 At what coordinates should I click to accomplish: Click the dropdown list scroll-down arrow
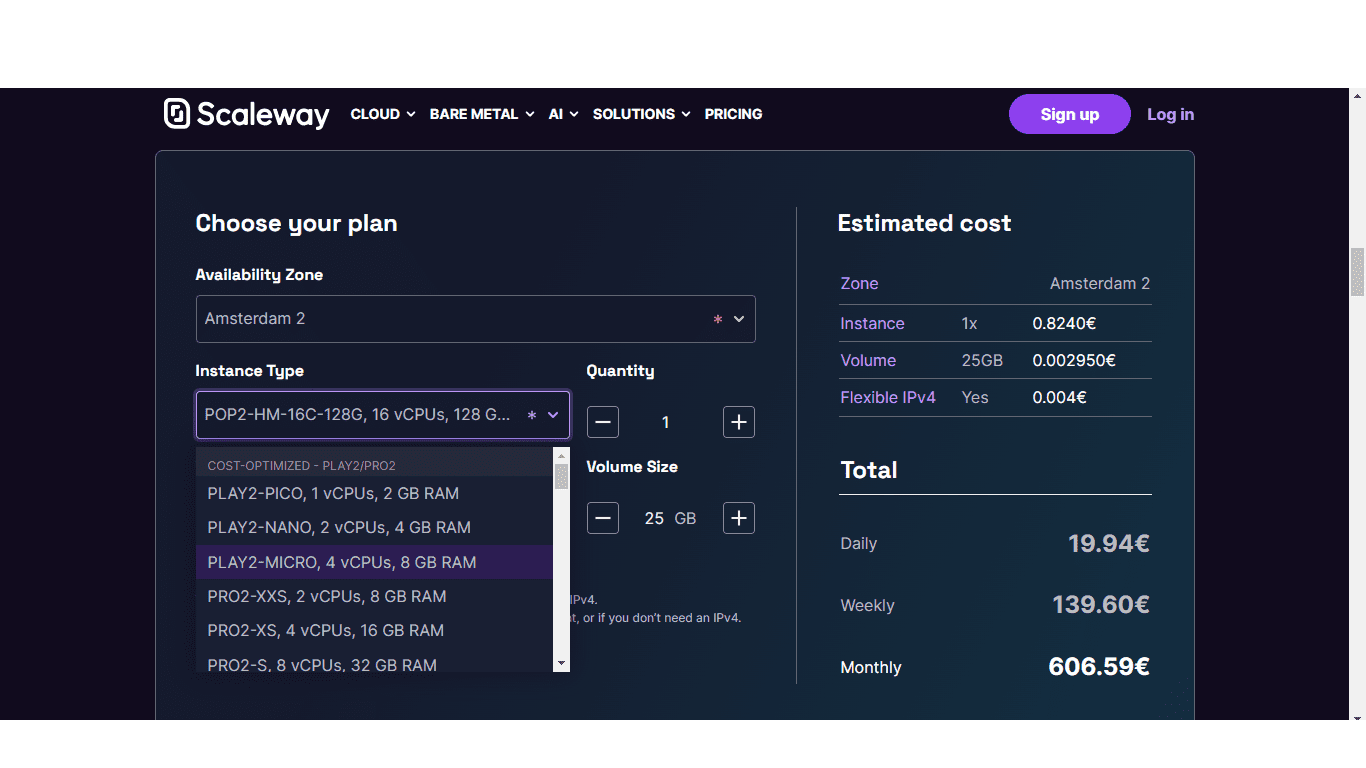click(561, 663)
